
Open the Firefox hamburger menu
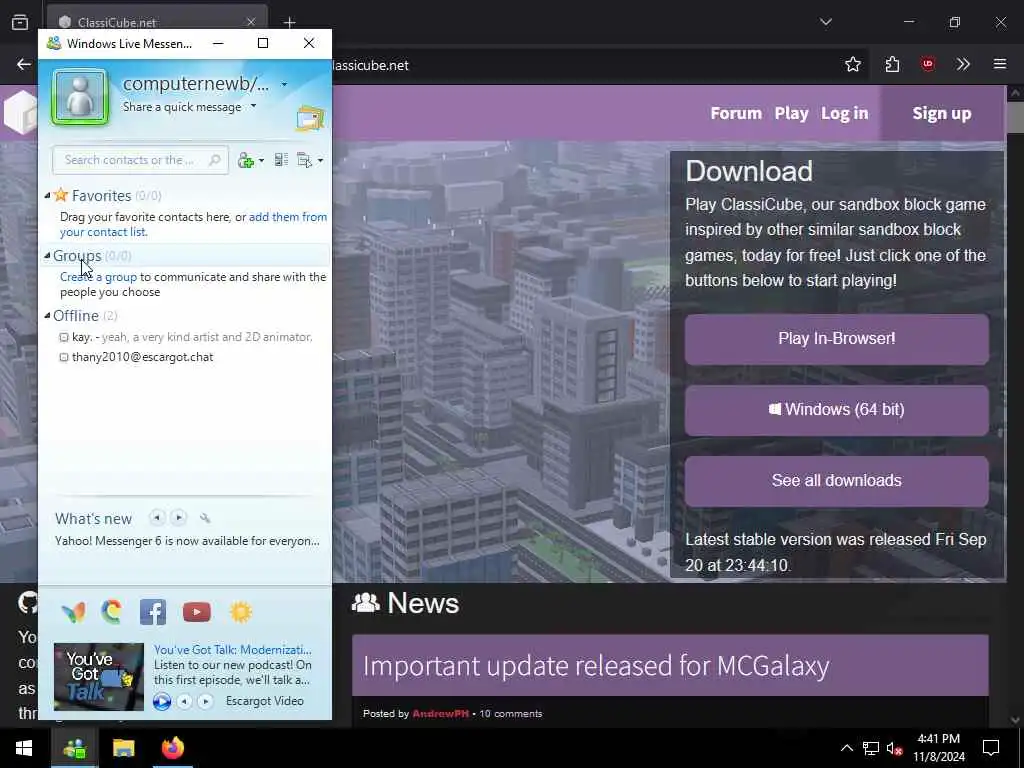pos(1000,64)
